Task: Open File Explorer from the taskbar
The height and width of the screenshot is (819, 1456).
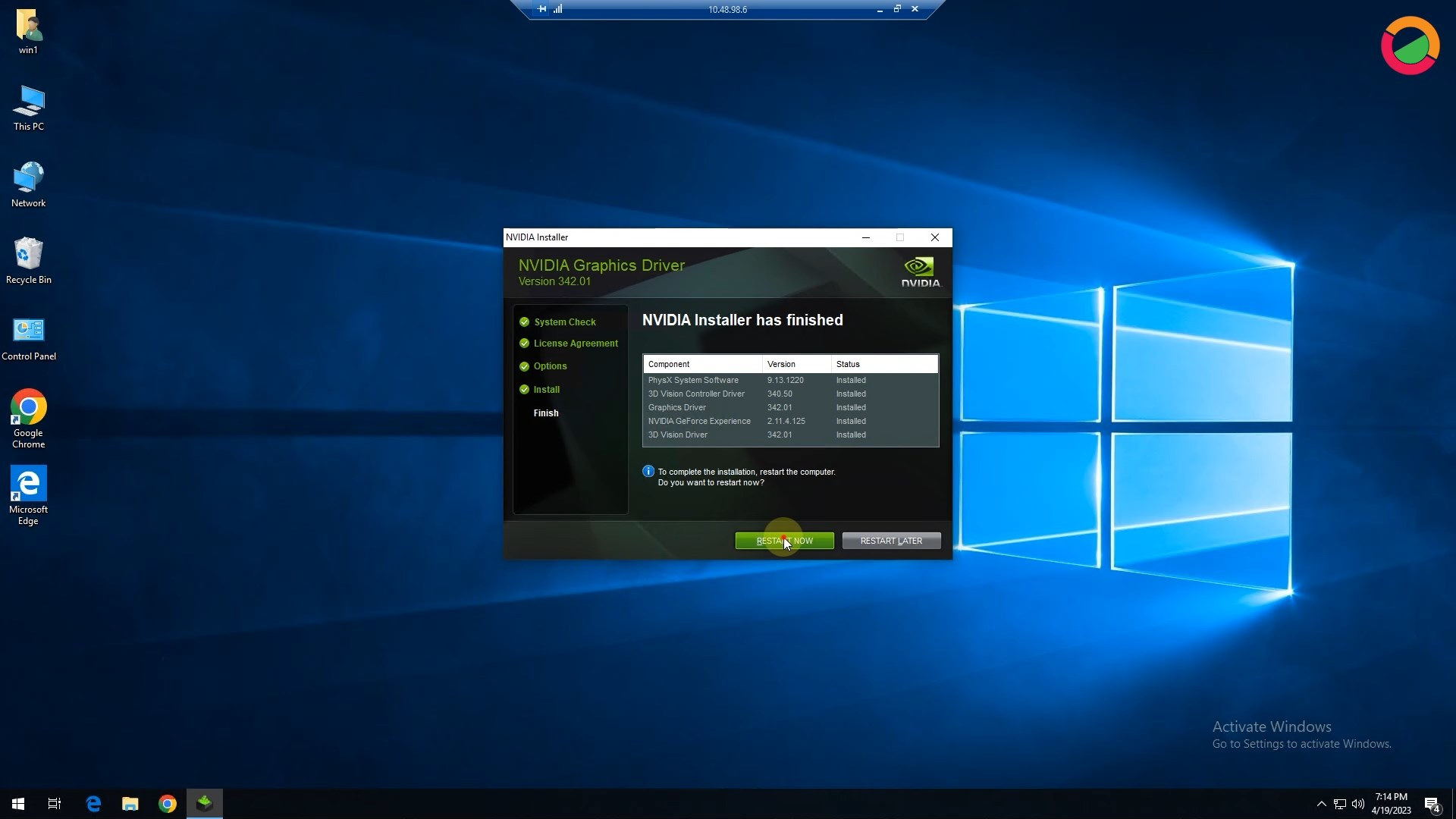Action: (130, 804)
